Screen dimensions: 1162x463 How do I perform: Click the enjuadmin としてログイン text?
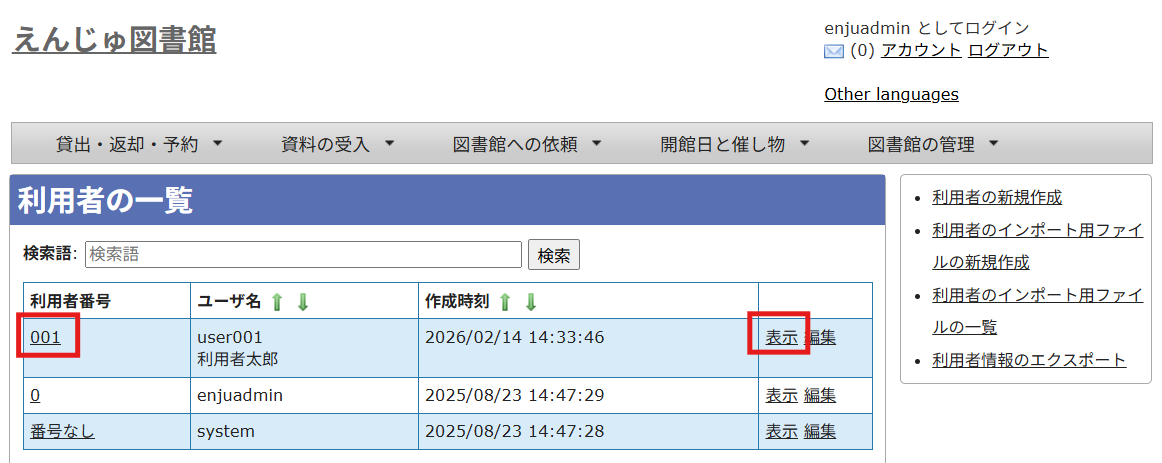click(926, 28)
